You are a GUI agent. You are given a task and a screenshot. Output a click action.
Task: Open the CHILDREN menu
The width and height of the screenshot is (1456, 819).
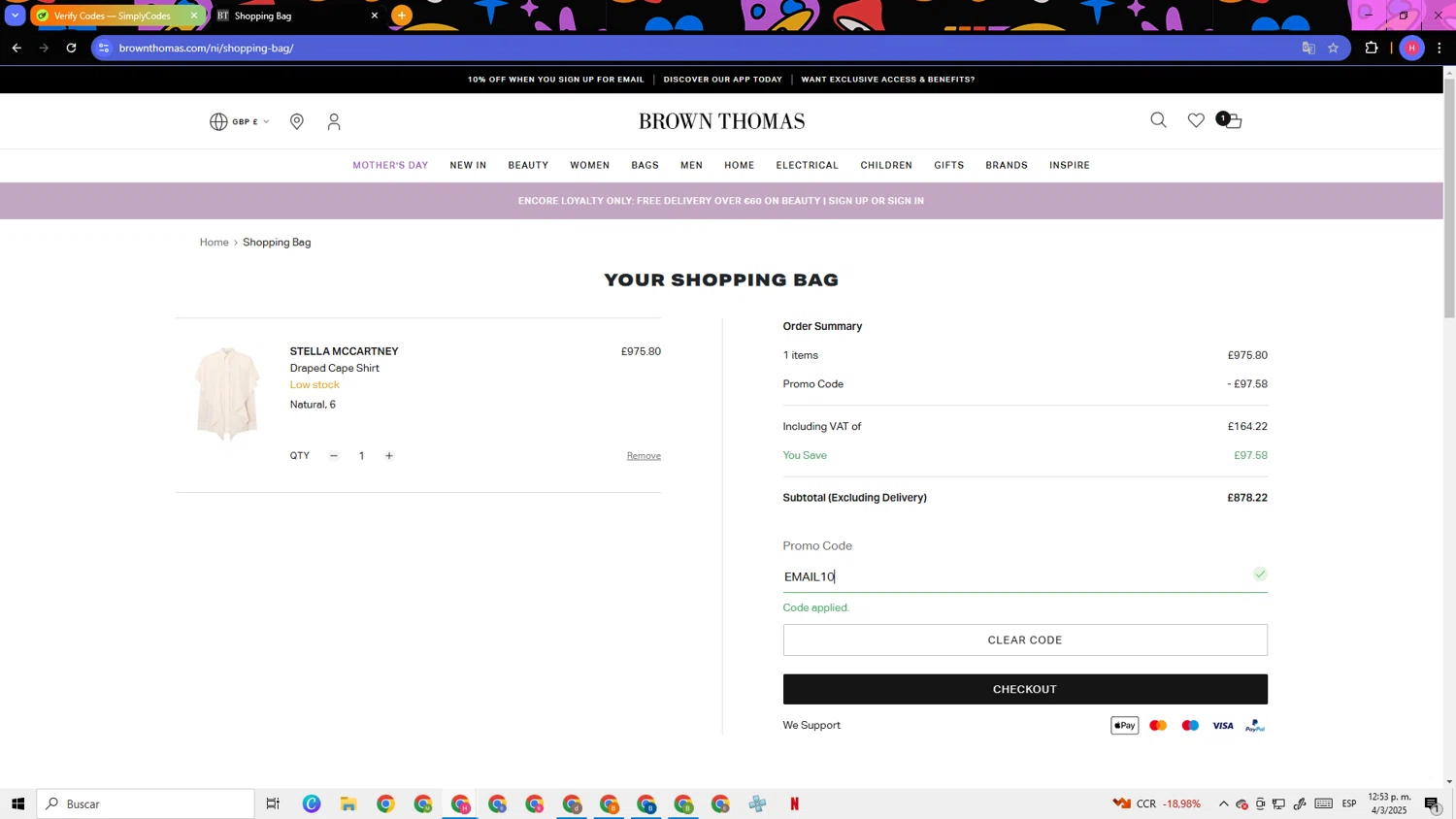point(886,165)
